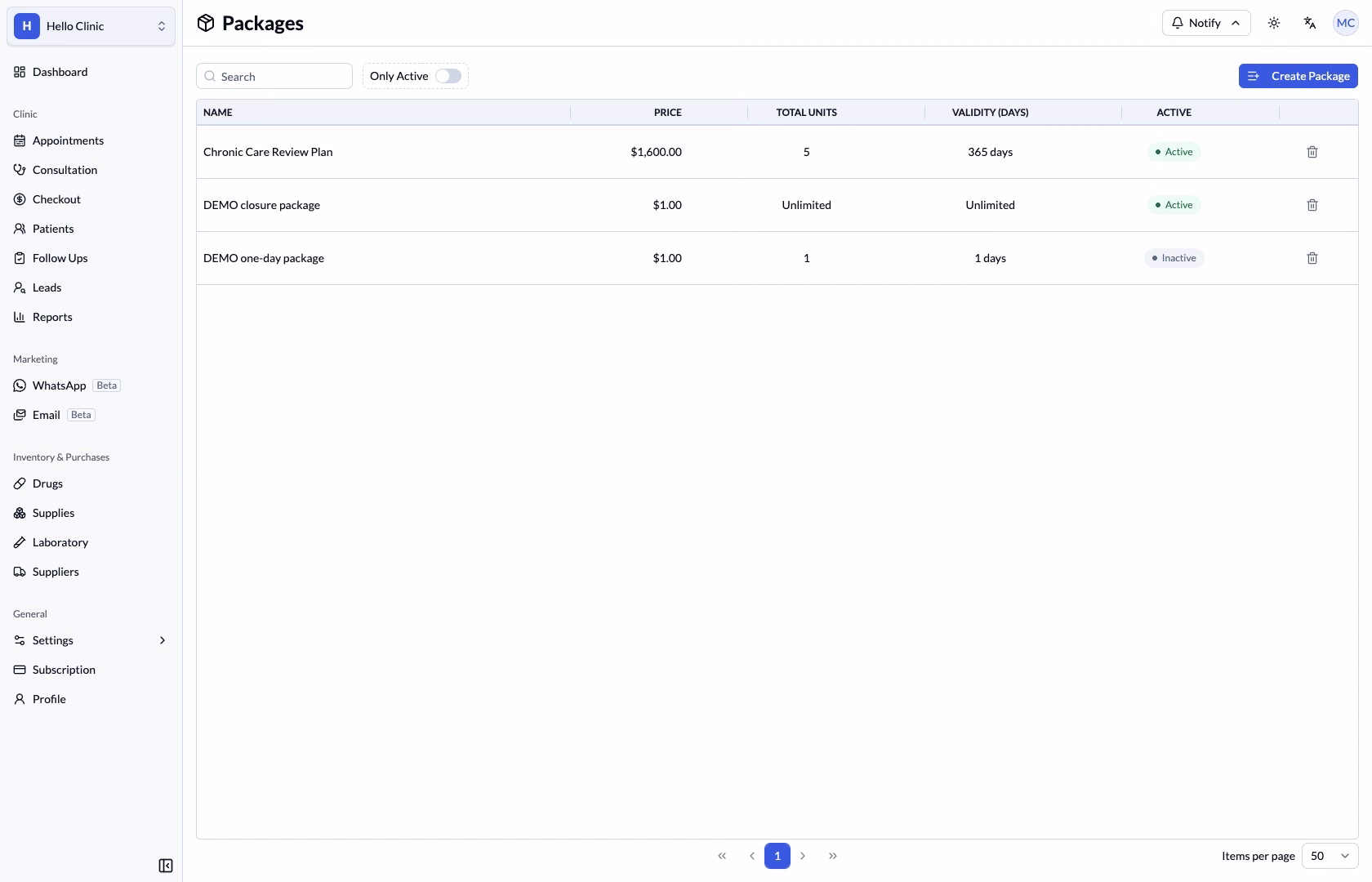Expand the Settings submenu
1372x882 pixels.
[x=91, y=640]
